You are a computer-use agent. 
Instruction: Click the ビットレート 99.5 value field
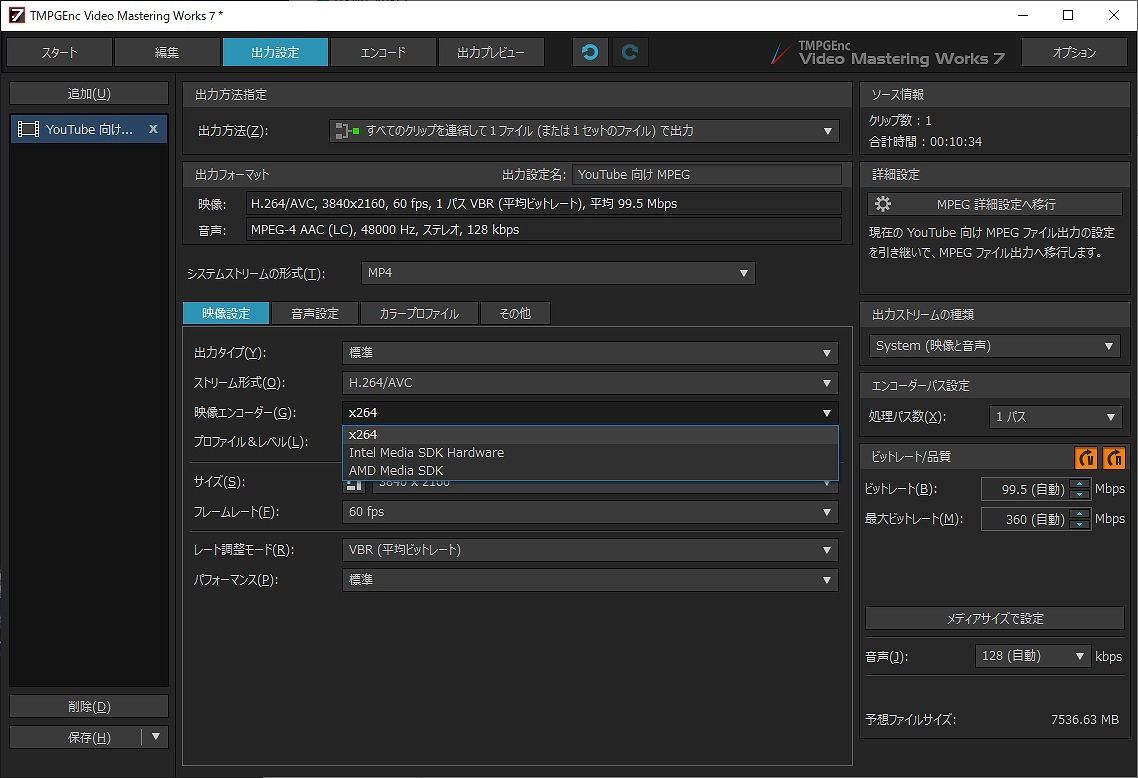(x=1026, y=489)
